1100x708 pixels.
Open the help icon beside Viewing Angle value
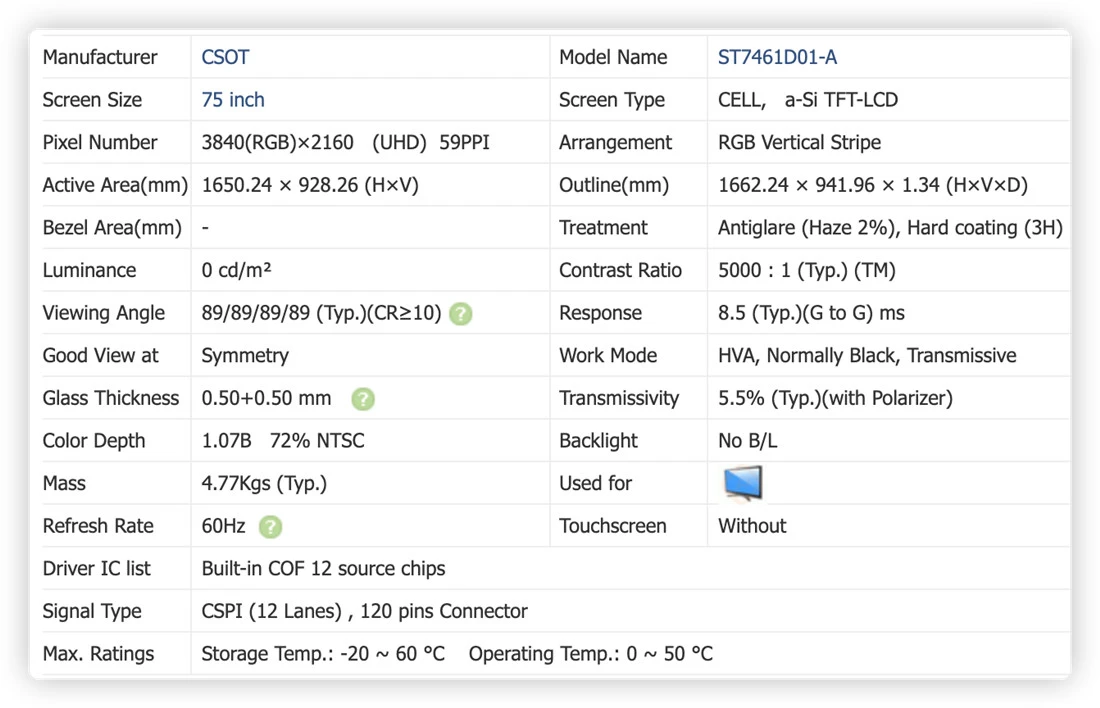tap(460, 314)
